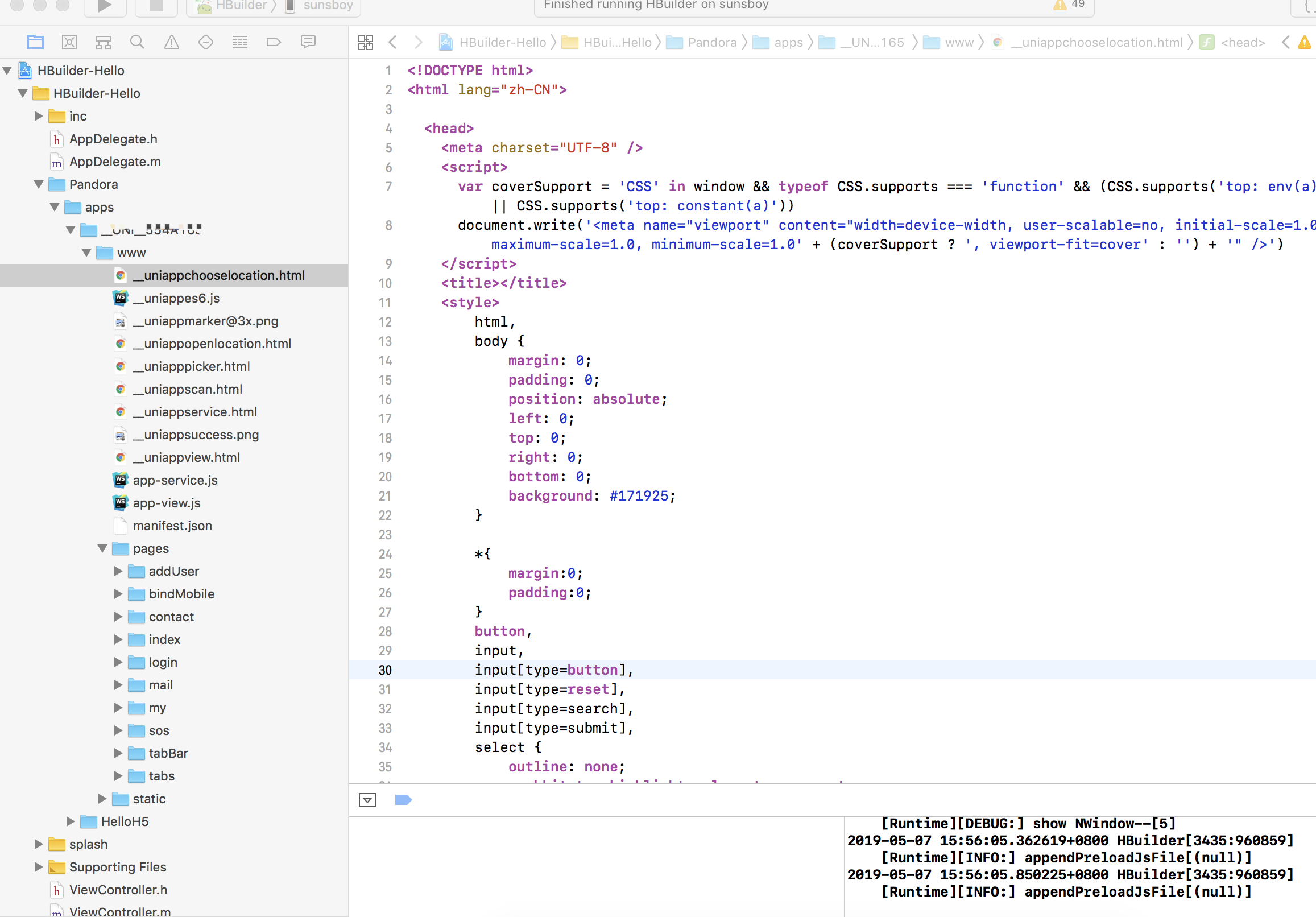Click the yellow warning icon in jump bar
1316x917 pixels.
click(1304, 43)
